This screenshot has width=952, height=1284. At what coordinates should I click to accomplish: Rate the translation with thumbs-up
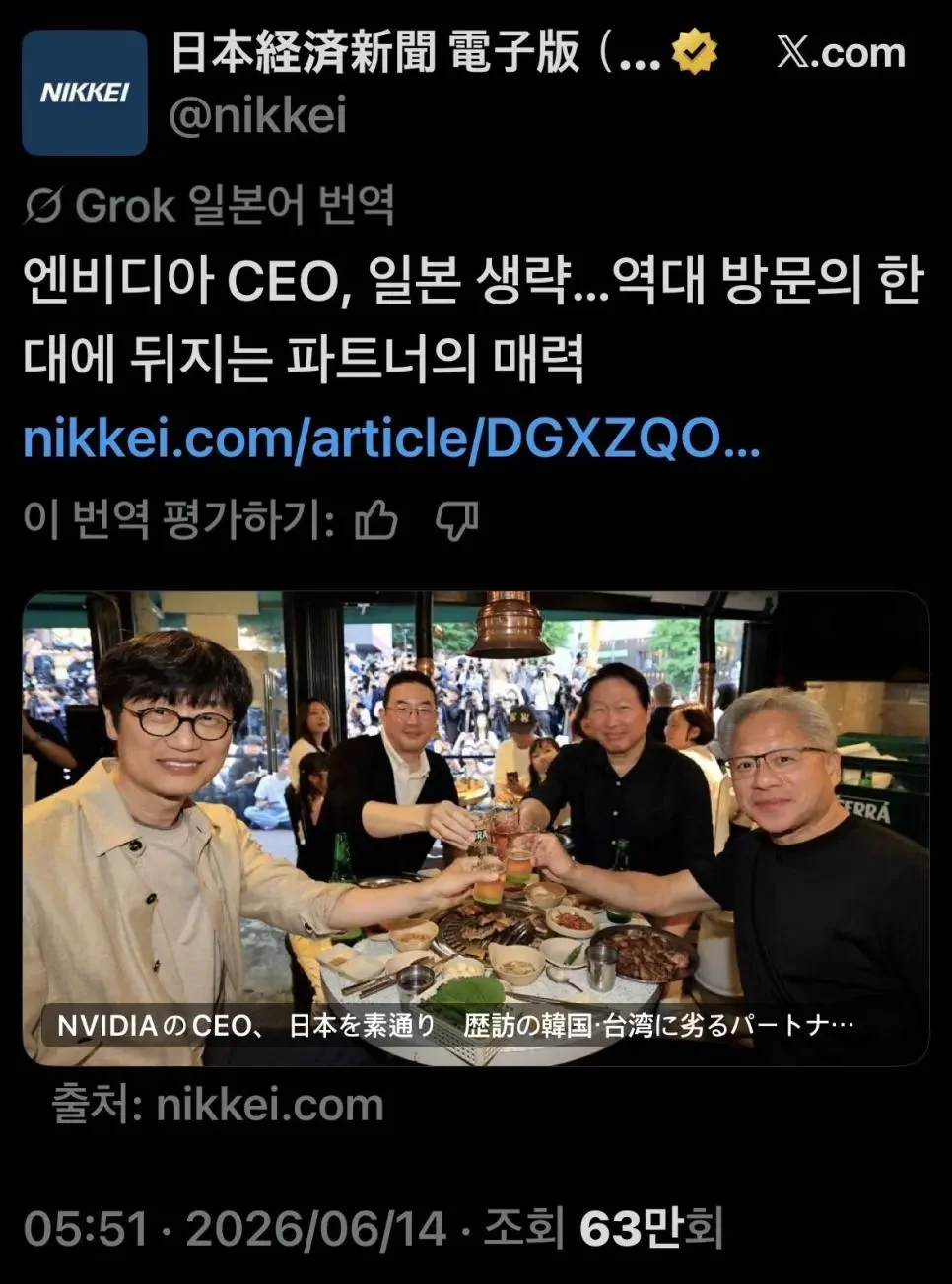[376, 519]
